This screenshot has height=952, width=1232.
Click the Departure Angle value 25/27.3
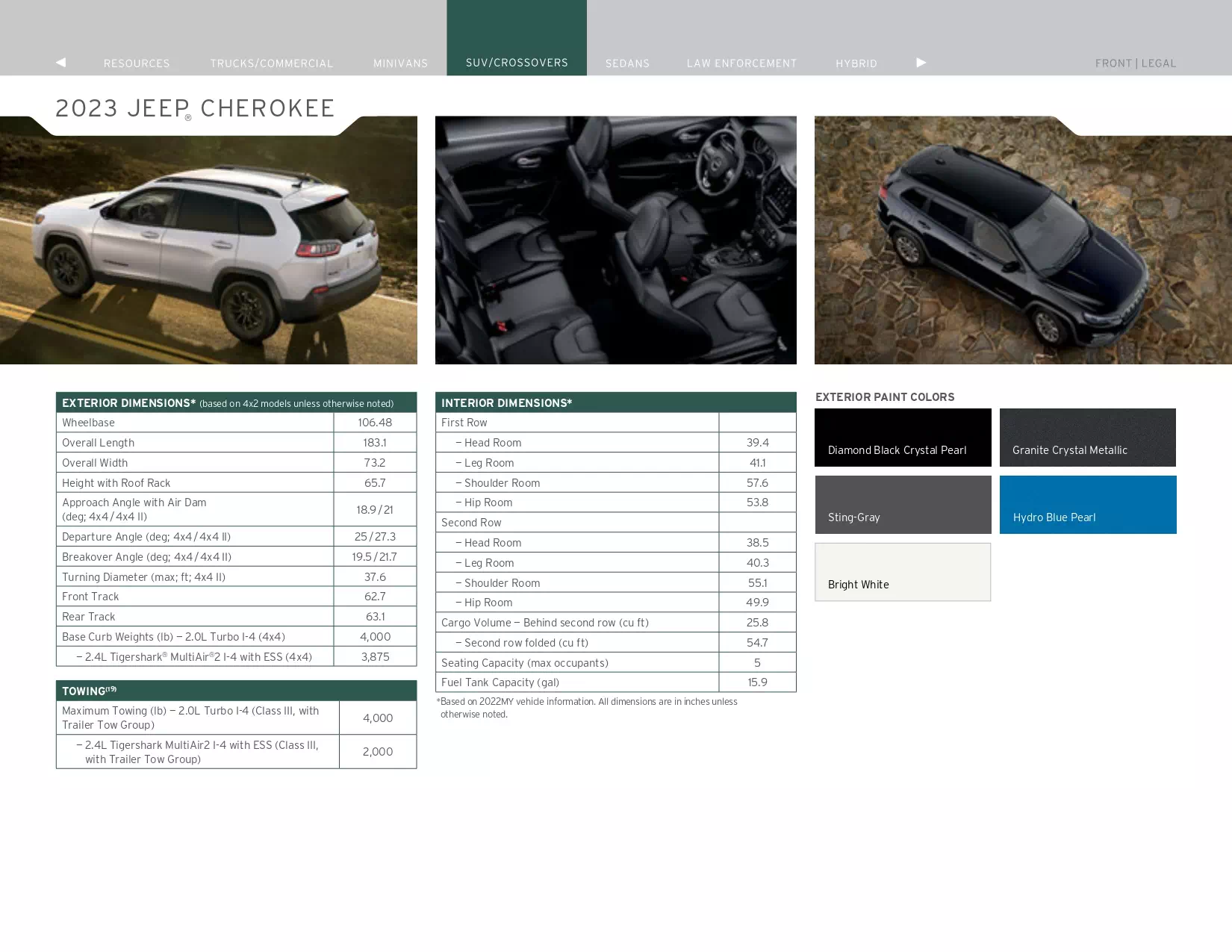click(375, 537)
